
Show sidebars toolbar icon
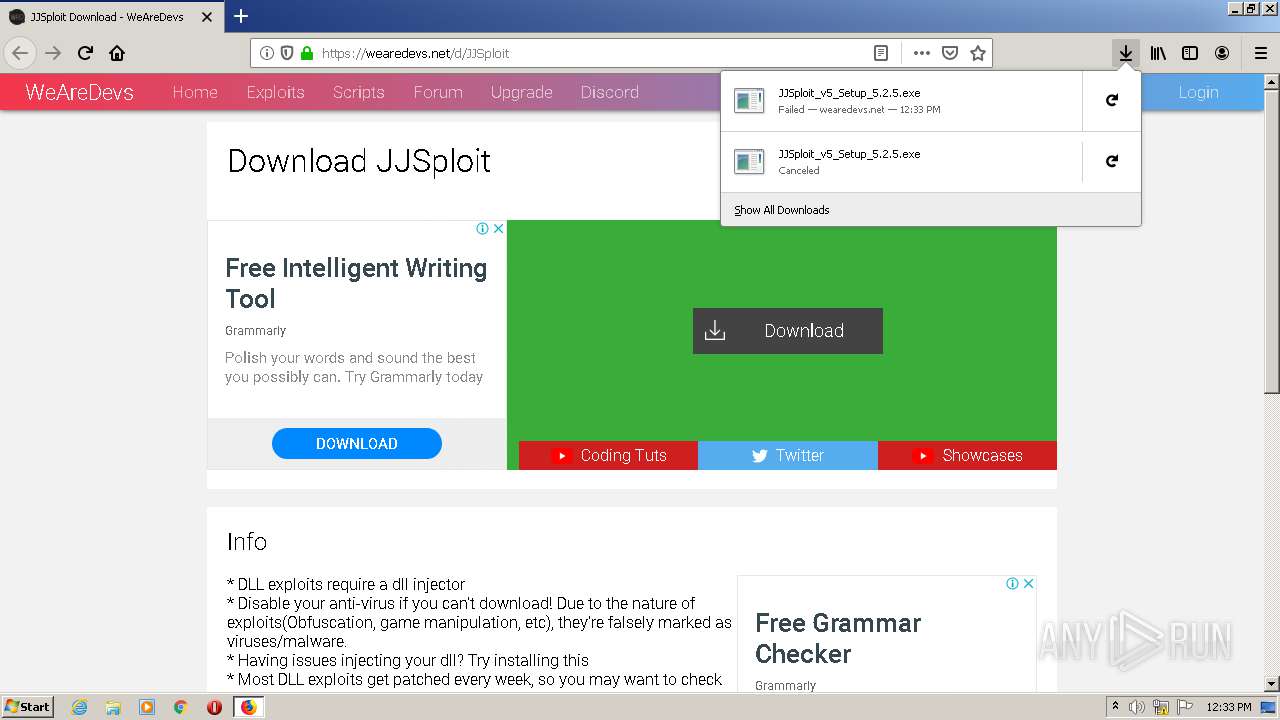1190,53
